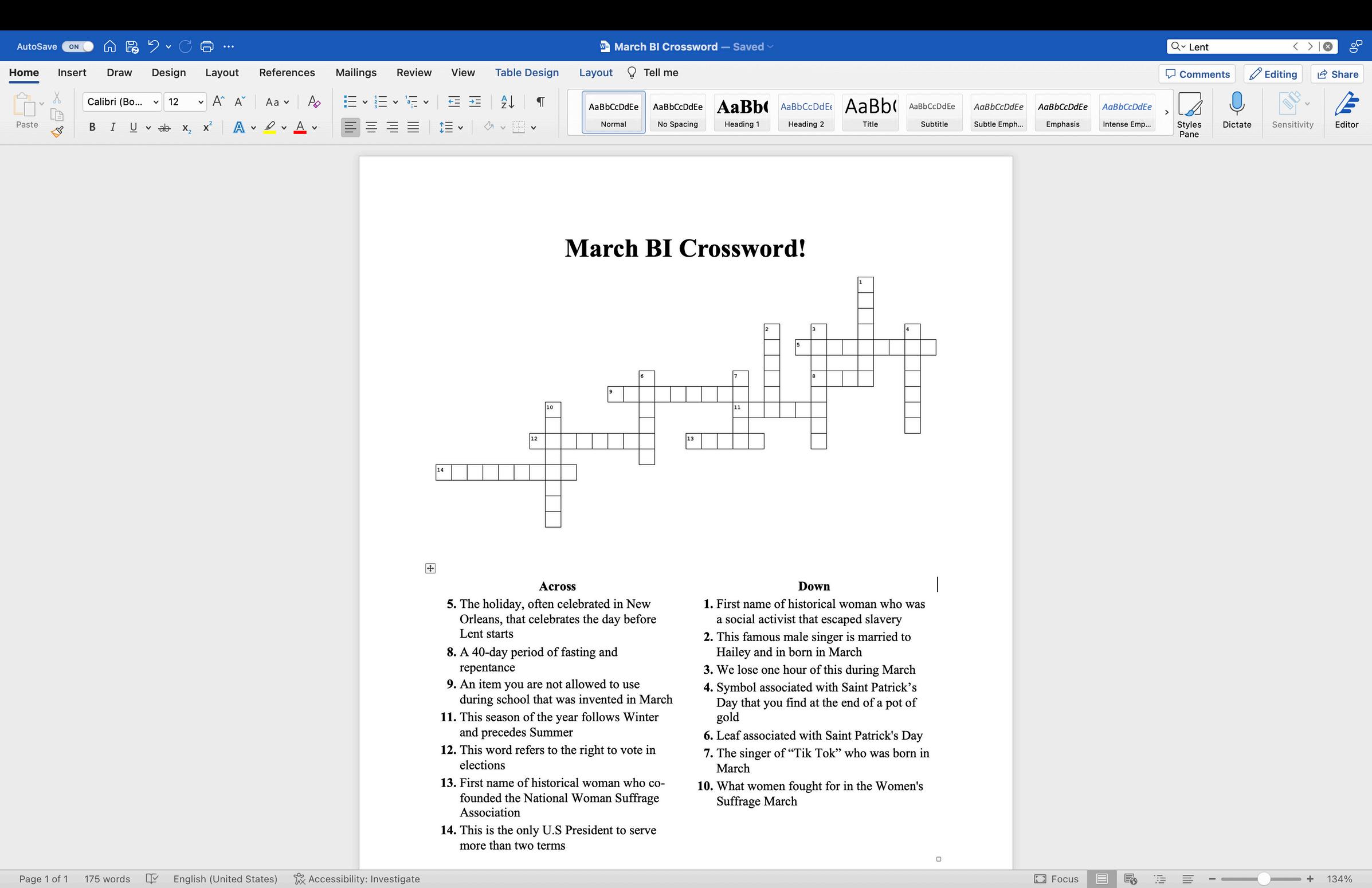Click the Comments button

click(x=1197, y=74)
